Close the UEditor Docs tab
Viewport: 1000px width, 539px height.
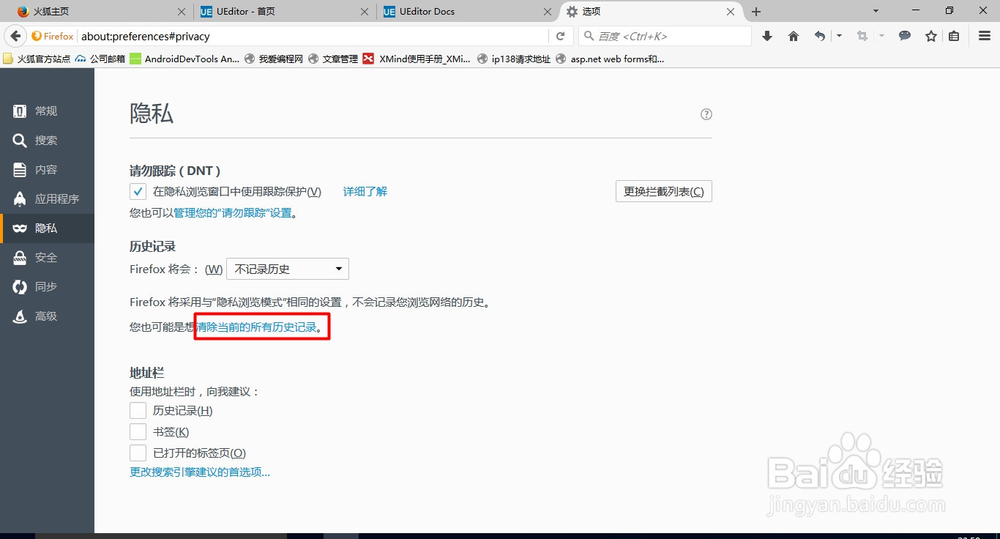click(547, 11)
